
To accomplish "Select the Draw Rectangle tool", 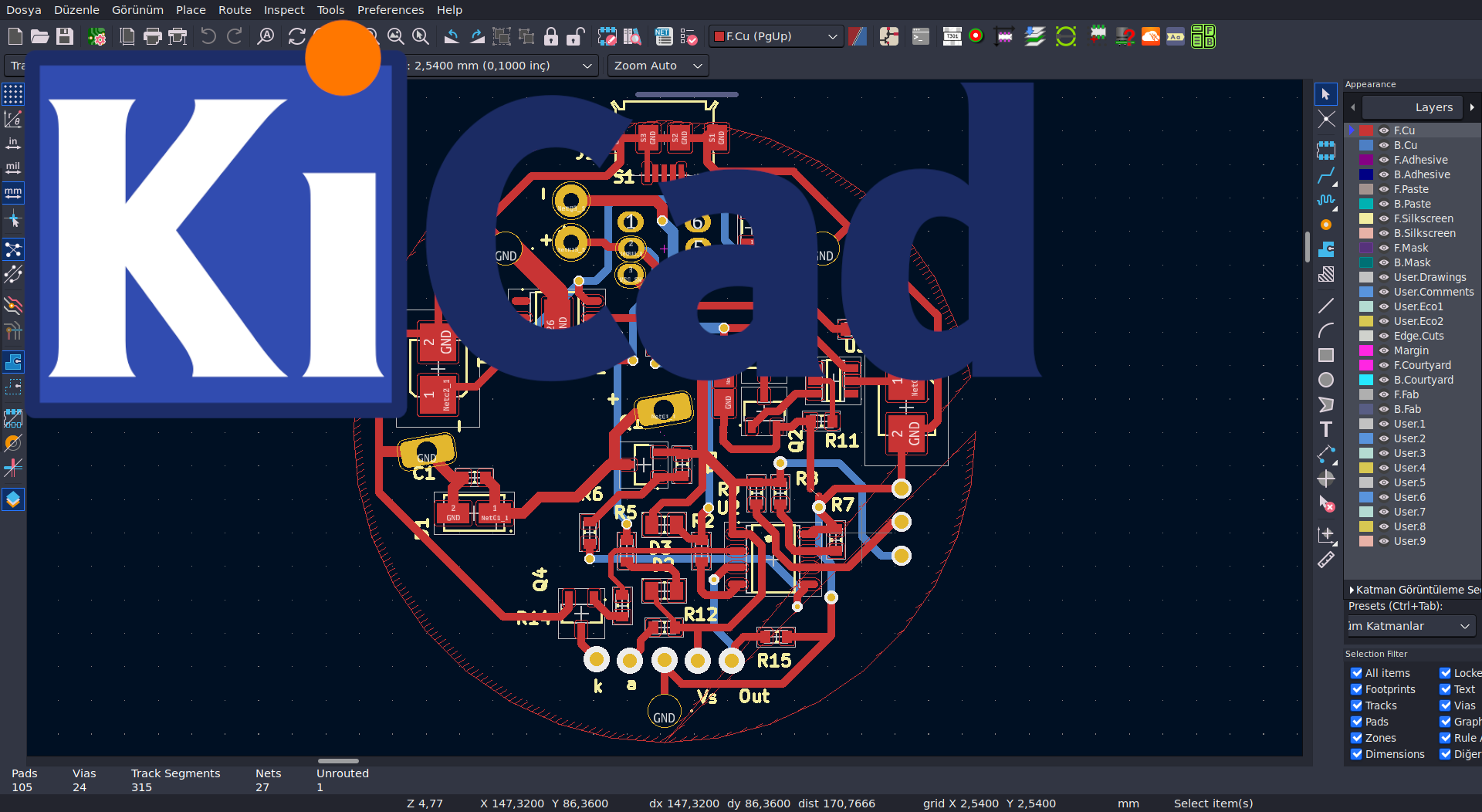I will click(1326, 355).
